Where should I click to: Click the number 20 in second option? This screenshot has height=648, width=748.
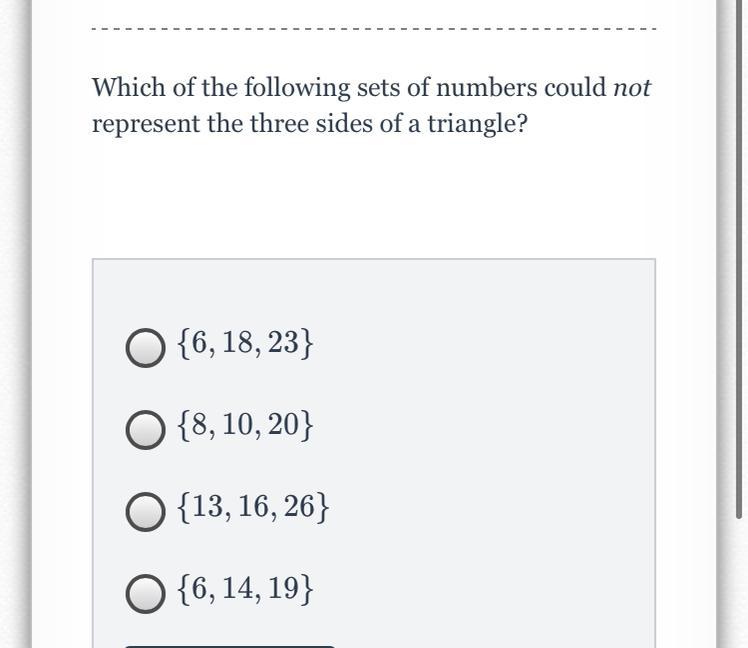pyautogui.click(x=283, y=424)
